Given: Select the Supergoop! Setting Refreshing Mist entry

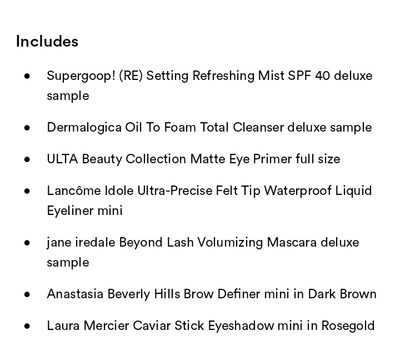Looking at the screenshot, I should 209,86.
